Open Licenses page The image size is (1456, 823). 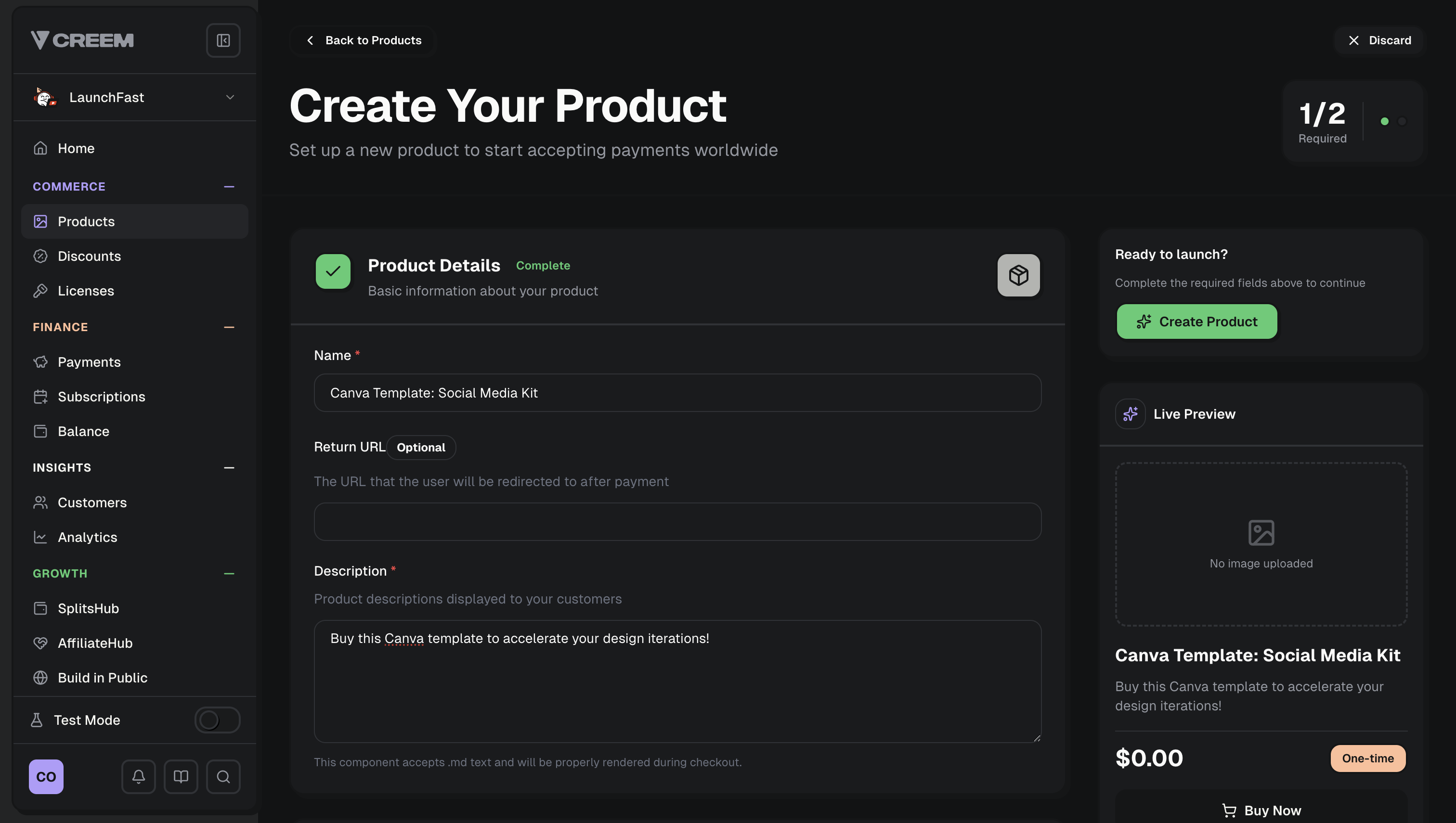point(134,291)
